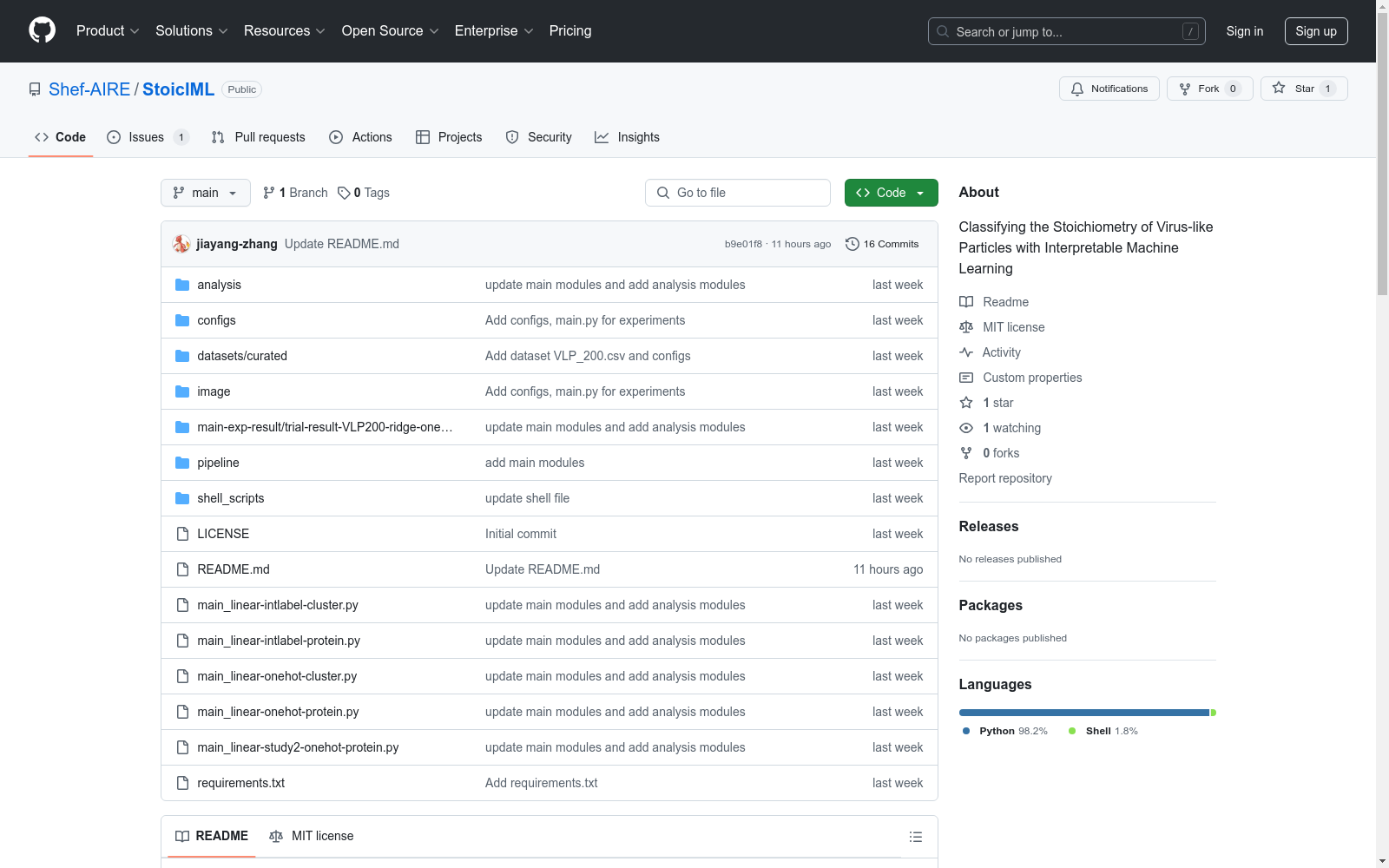Viewport: 1389px width, 868px height.
Task: Click the search magnifier icon in header
Action: tap(943, 31)
